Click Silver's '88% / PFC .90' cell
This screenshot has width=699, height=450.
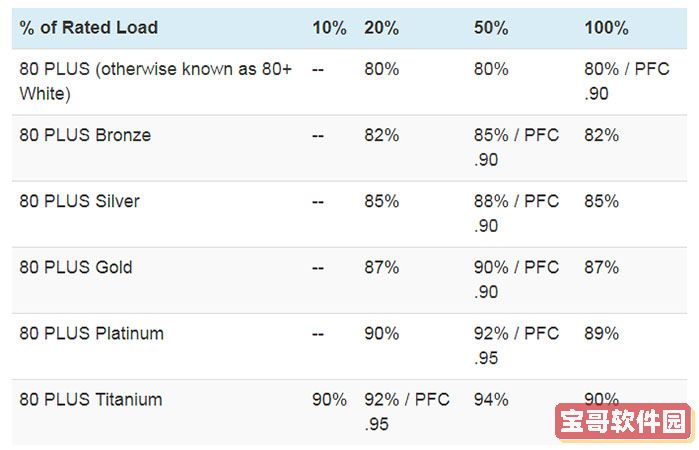tap(517, 214)
